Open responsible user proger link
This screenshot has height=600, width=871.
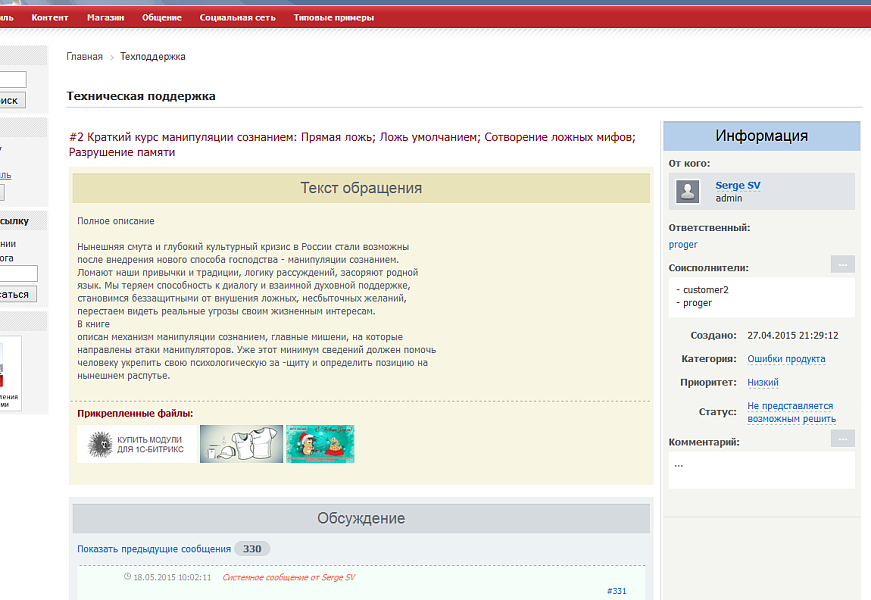pos(683,244)
